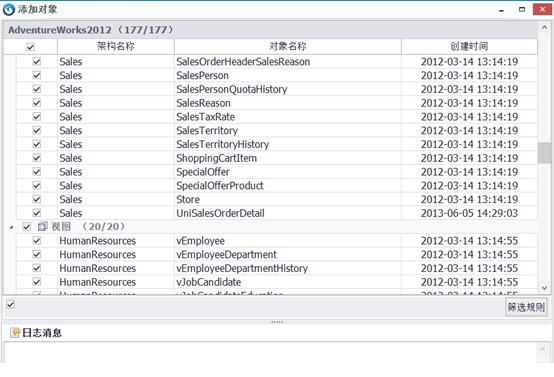554x377 pixels.
Task: Maximize the 添加对象 window
Action: 522,10
